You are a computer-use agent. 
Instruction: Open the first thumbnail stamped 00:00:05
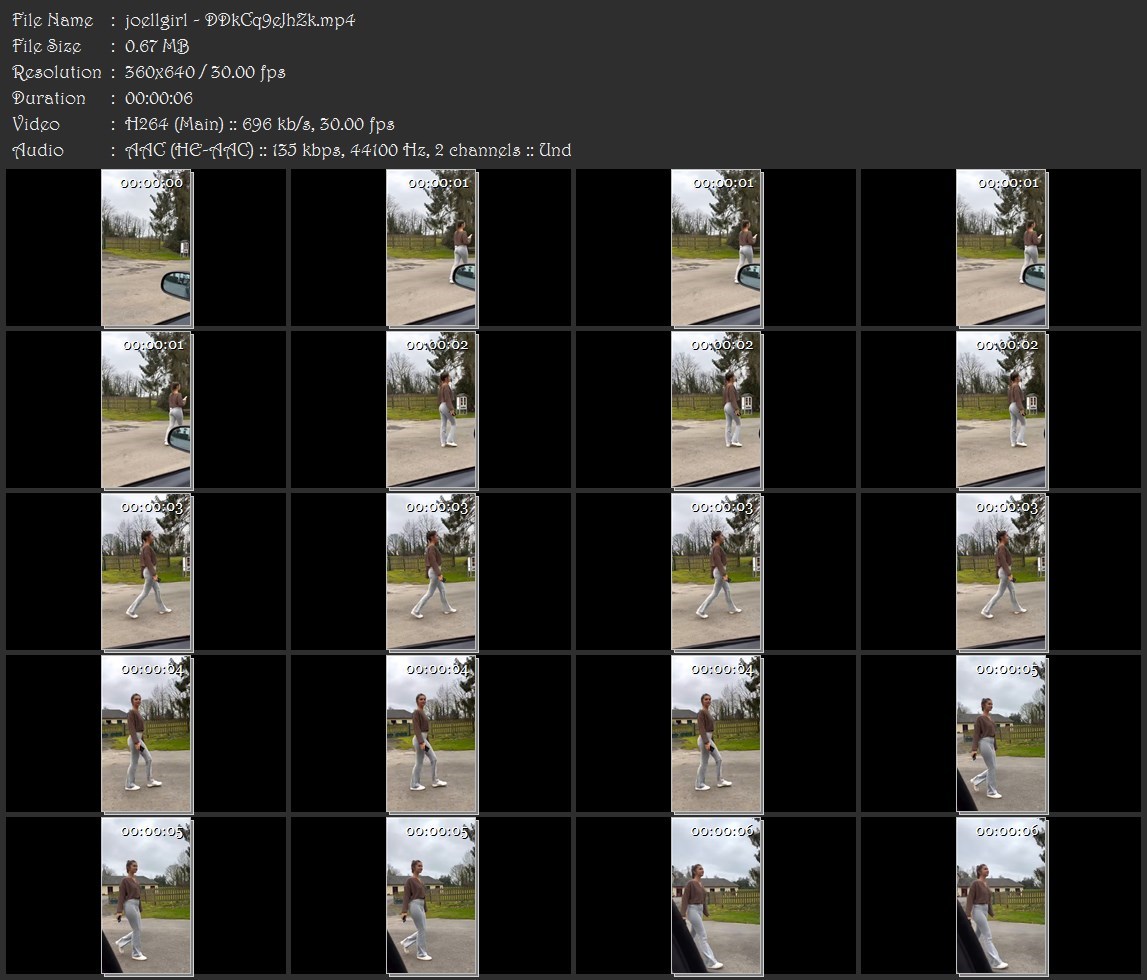click(x=1001, y=734)
